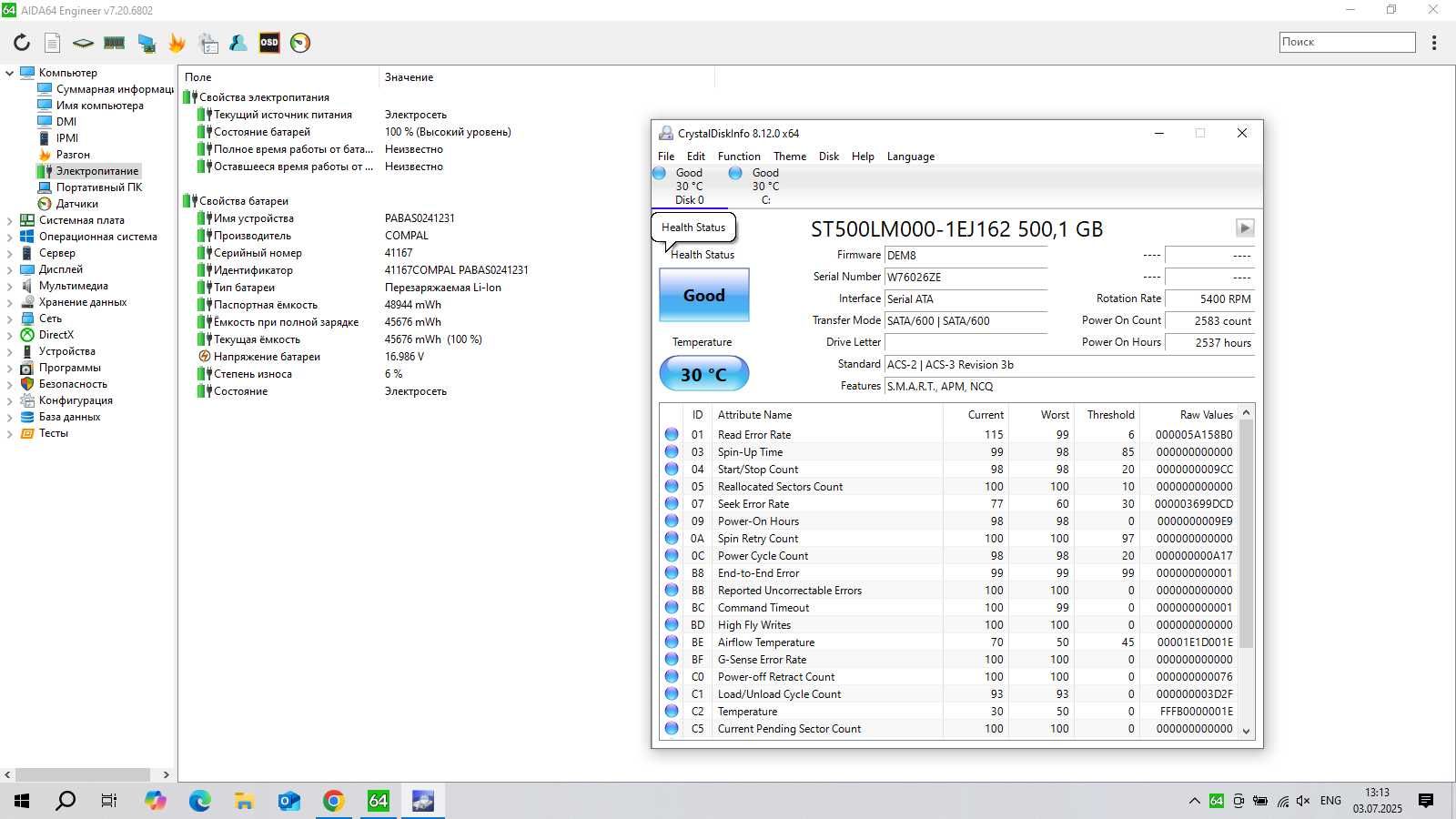Image resolution: width=1456 pixels, height=819 pixels.
Task: Select Датчики in the tree
Action: 77,204
